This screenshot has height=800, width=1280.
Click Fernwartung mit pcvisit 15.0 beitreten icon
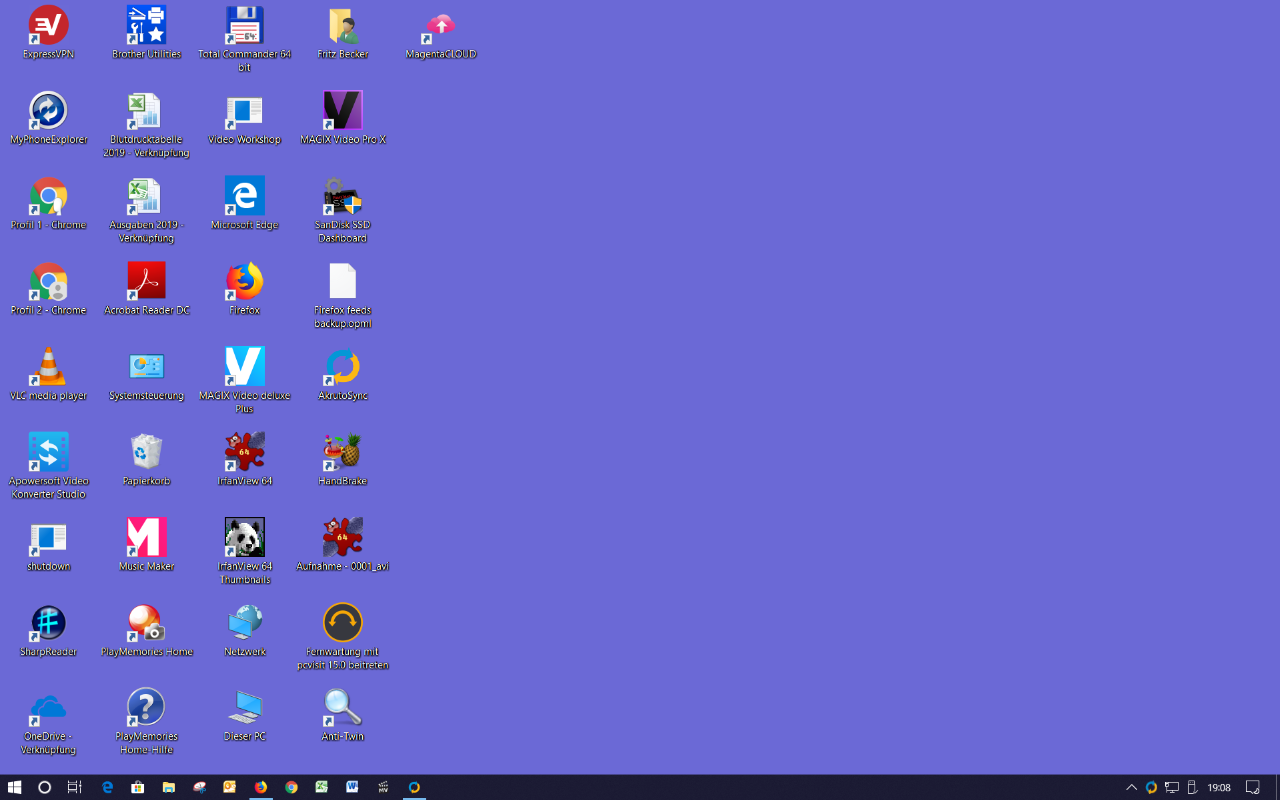click(x=343, y=623)
